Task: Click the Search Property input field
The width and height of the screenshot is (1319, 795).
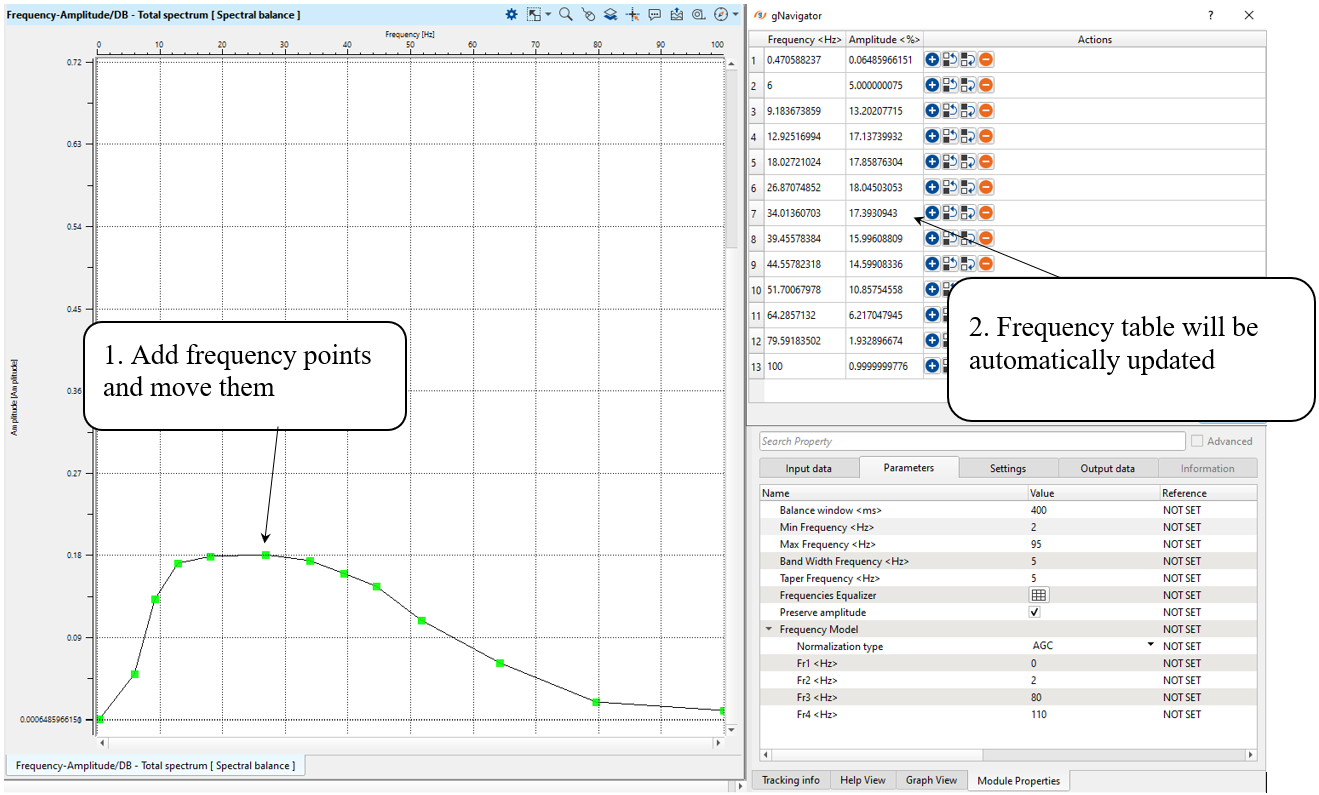Action: 970,441
